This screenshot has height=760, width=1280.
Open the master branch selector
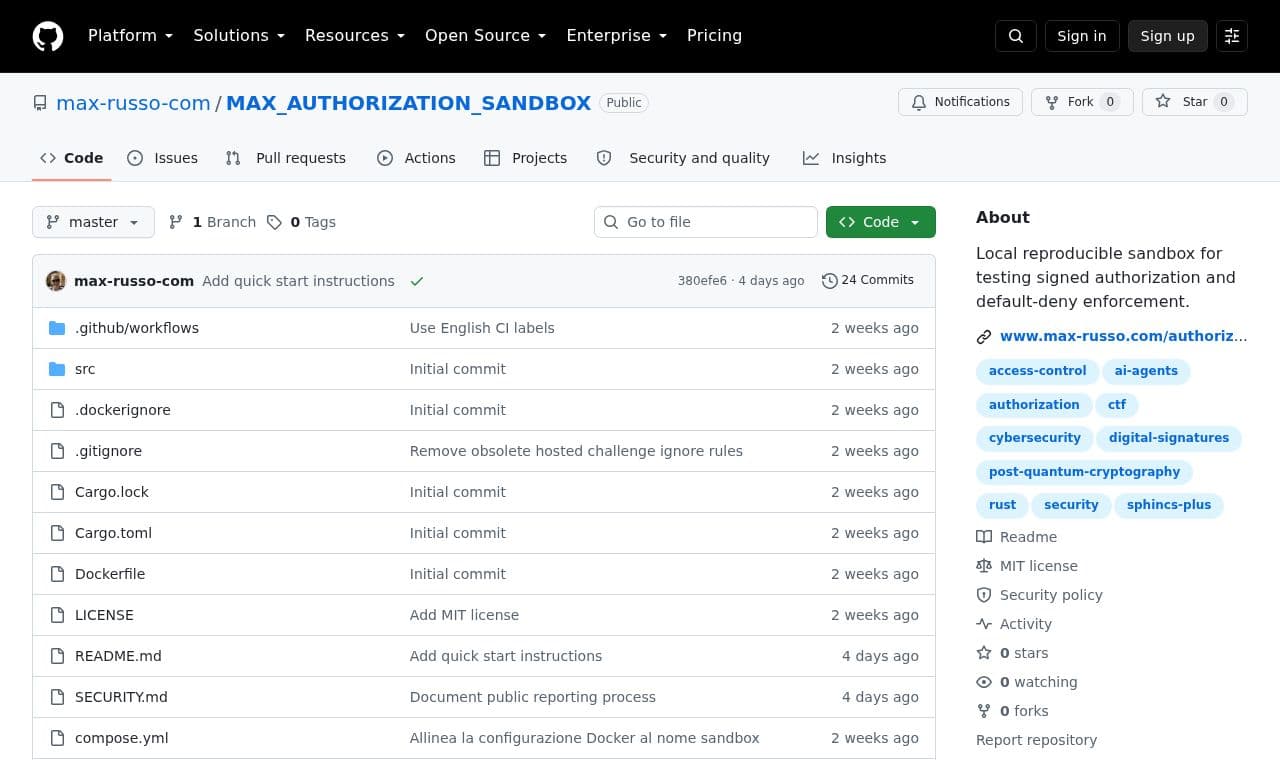click(x=93, y=222)
